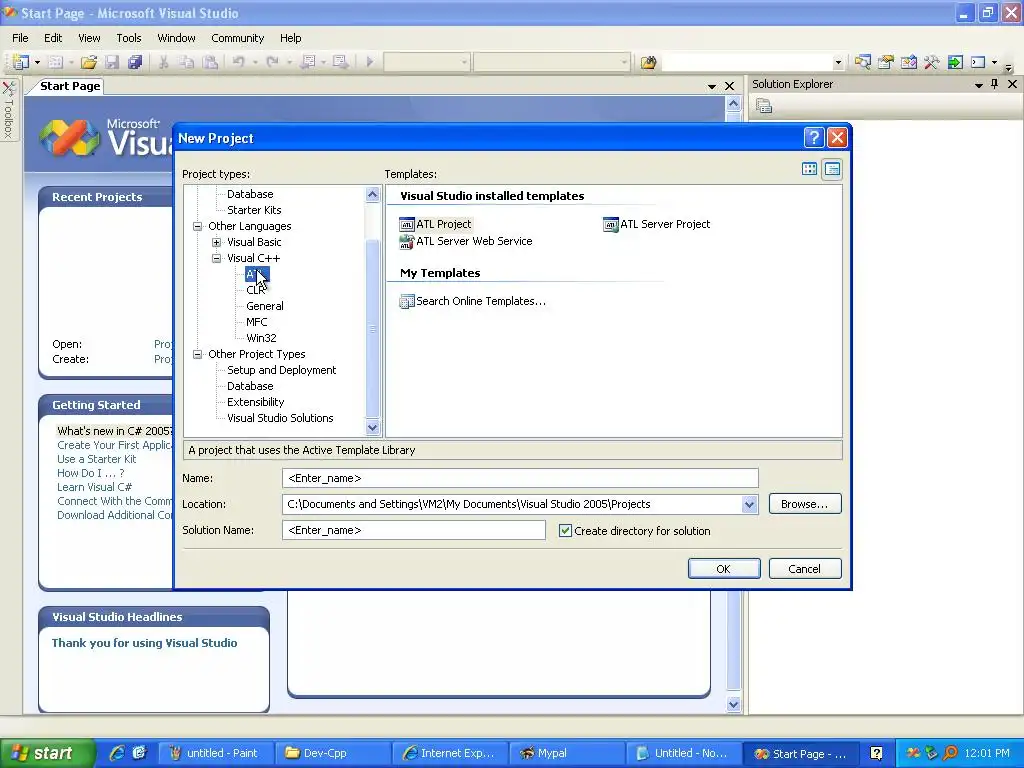This screenshot has height=768, width=1024.
Task: Expand the Visual Basic tree node
Action: click(216, 242)
